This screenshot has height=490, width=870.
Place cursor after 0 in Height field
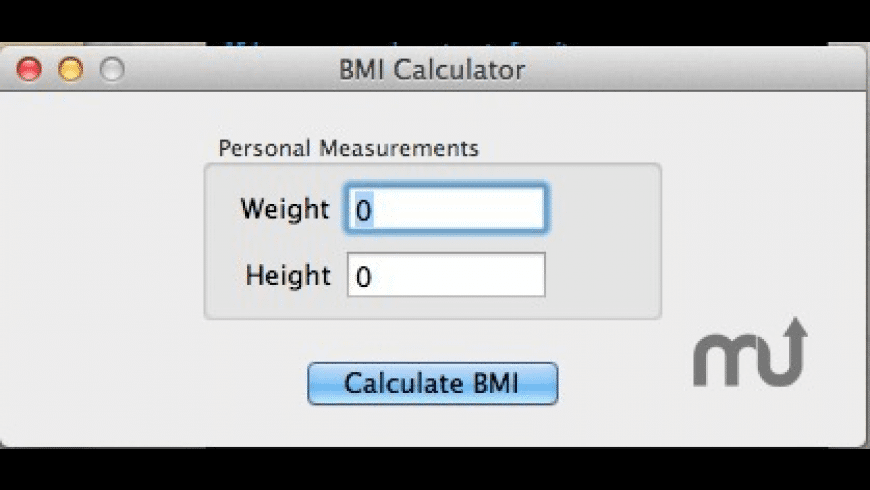pyautogui.click(x=373, y=276)
